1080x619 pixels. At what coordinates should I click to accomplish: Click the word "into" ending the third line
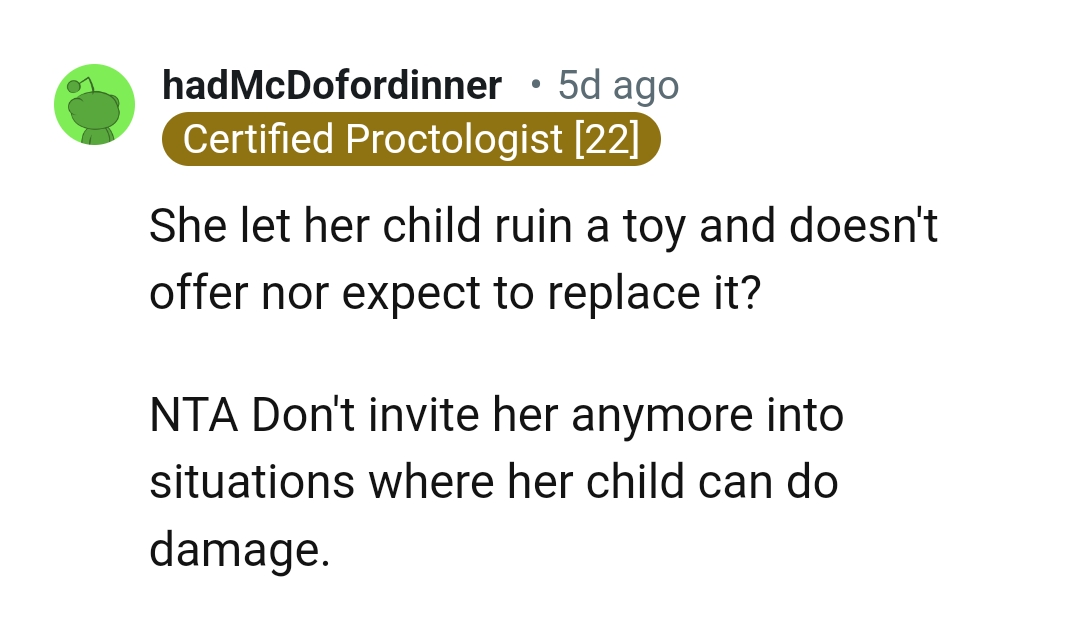805,417
